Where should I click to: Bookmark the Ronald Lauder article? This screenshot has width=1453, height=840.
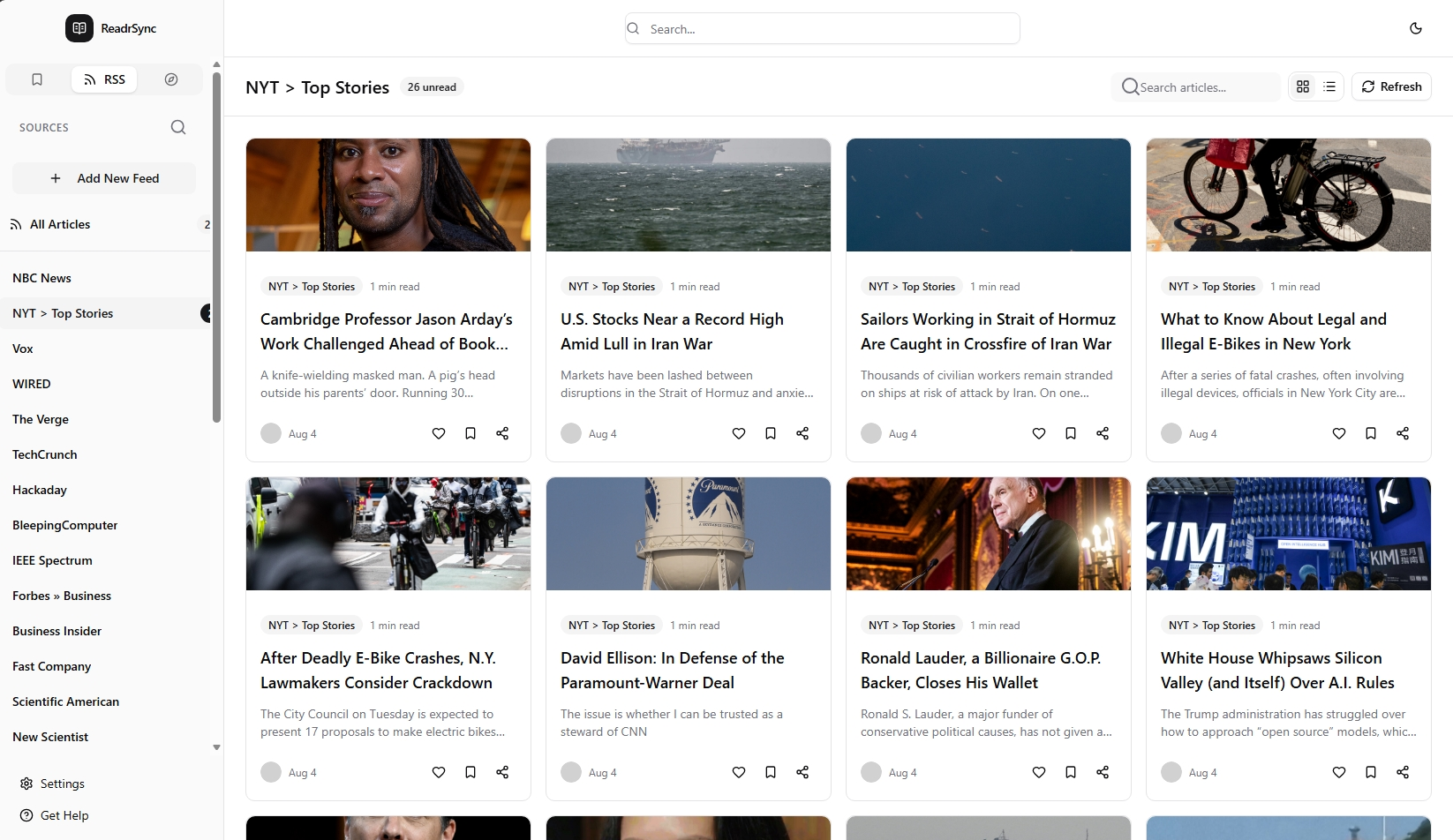click(1071, 772)
